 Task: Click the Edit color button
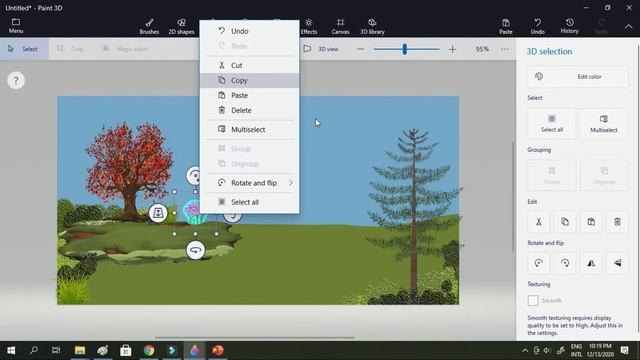[578, 77]
